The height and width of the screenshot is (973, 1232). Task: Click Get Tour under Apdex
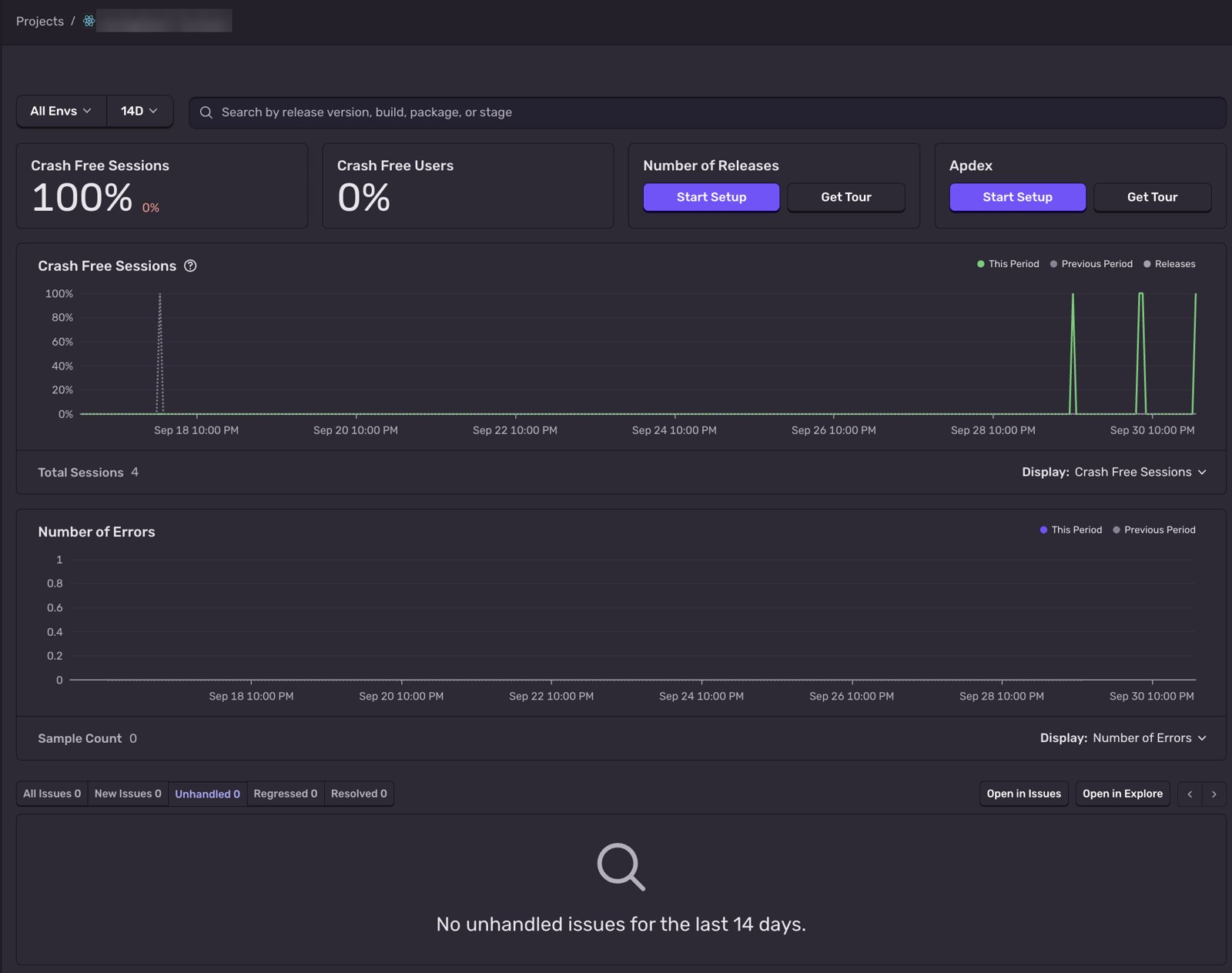click(x=1153, y=197)
